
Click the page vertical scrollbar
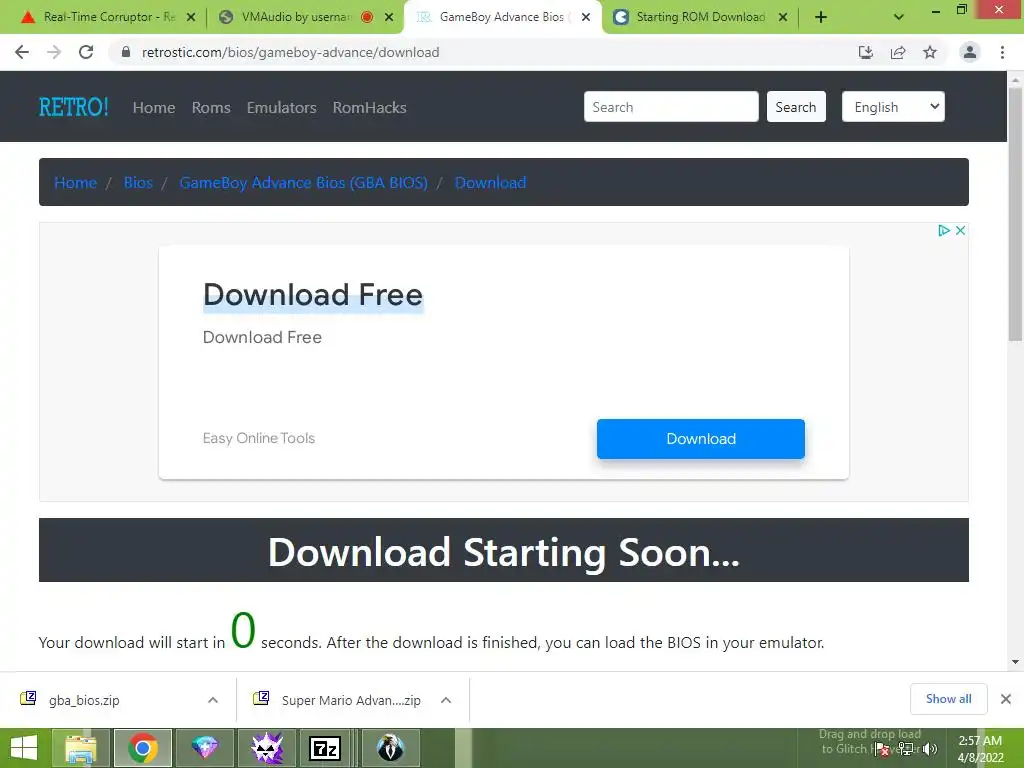1015,214
